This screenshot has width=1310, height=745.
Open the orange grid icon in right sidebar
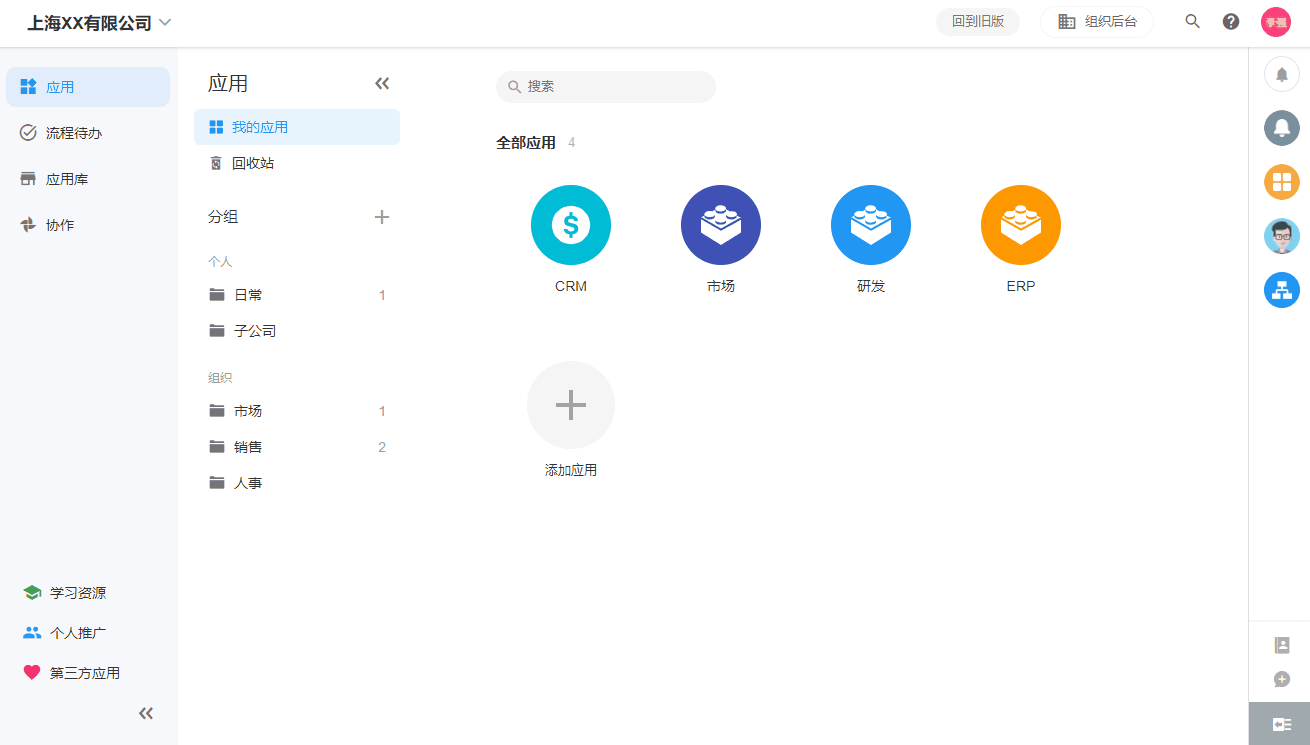(x=1281, y=182)
